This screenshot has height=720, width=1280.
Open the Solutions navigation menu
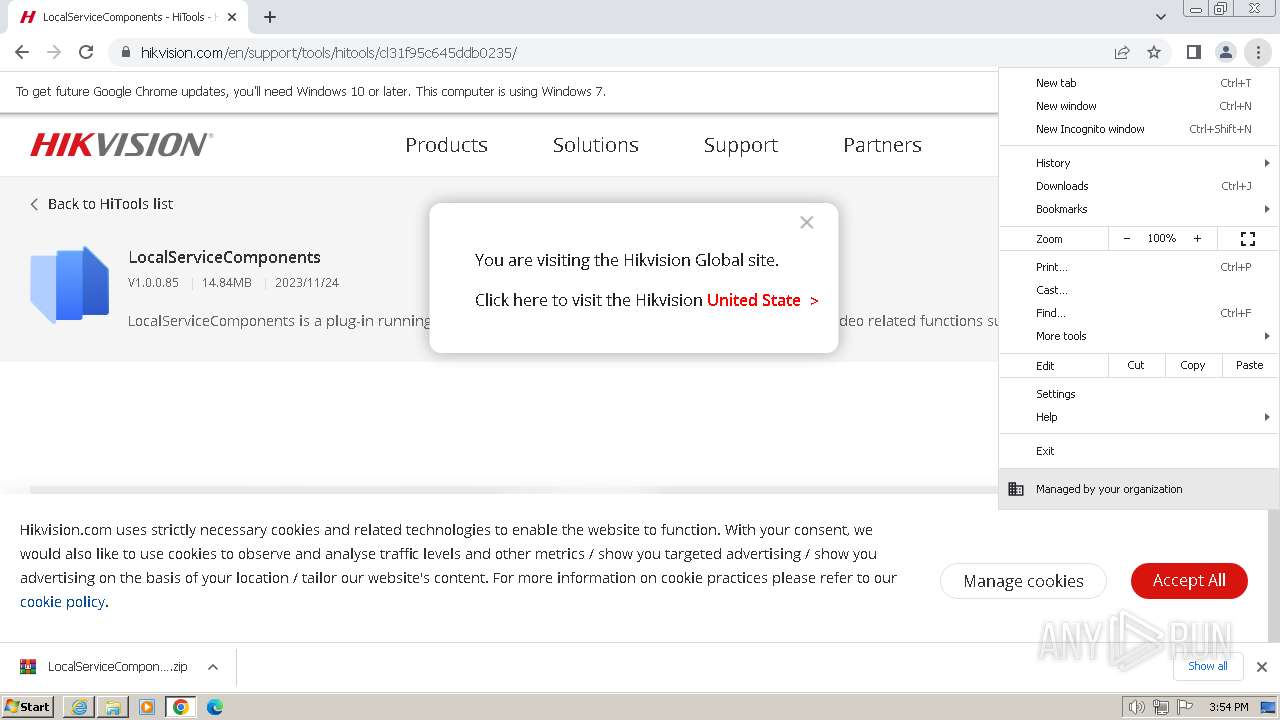tap(595, 145)
